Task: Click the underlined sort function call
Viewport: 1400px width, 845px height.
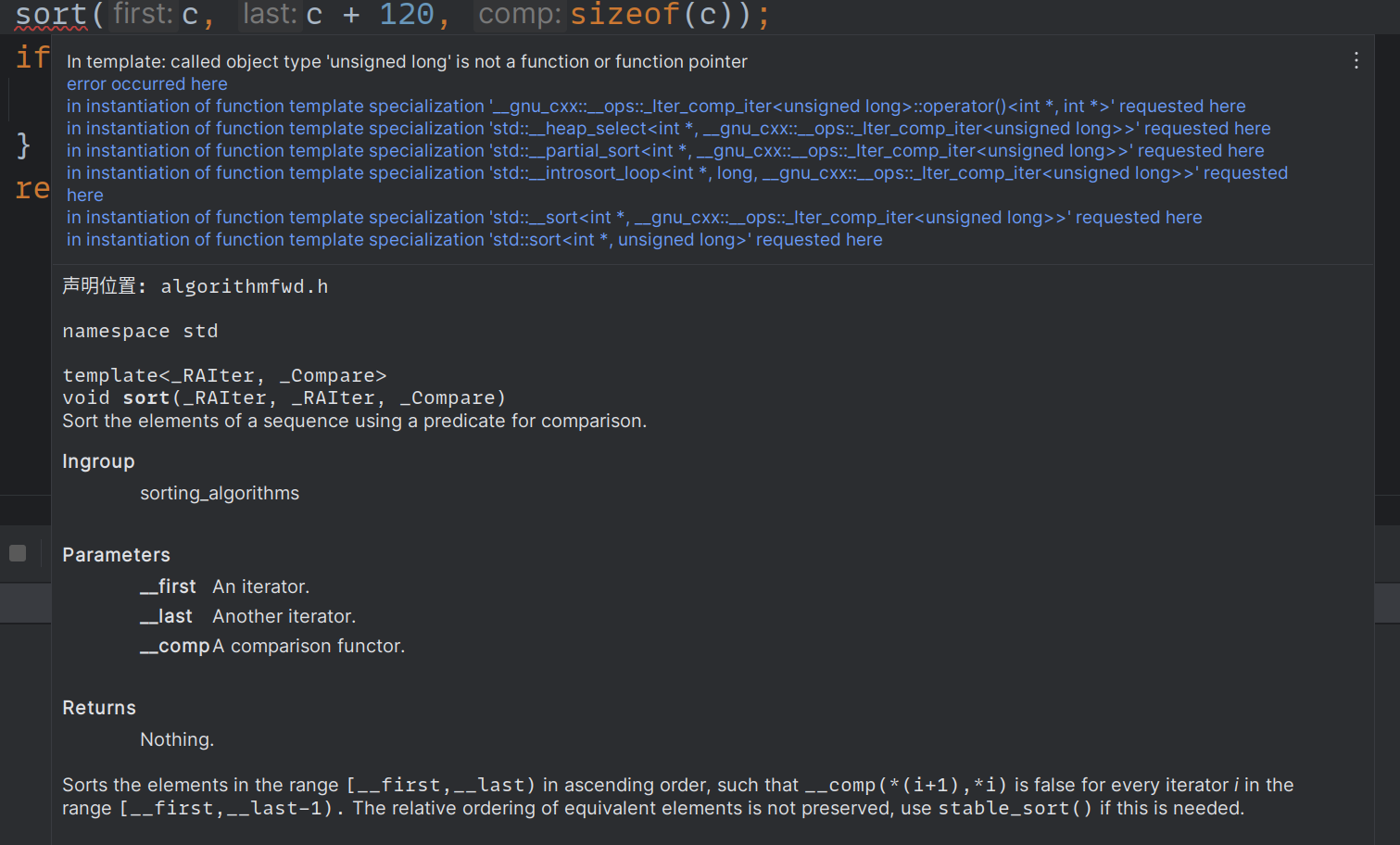Action: (51, 15)
